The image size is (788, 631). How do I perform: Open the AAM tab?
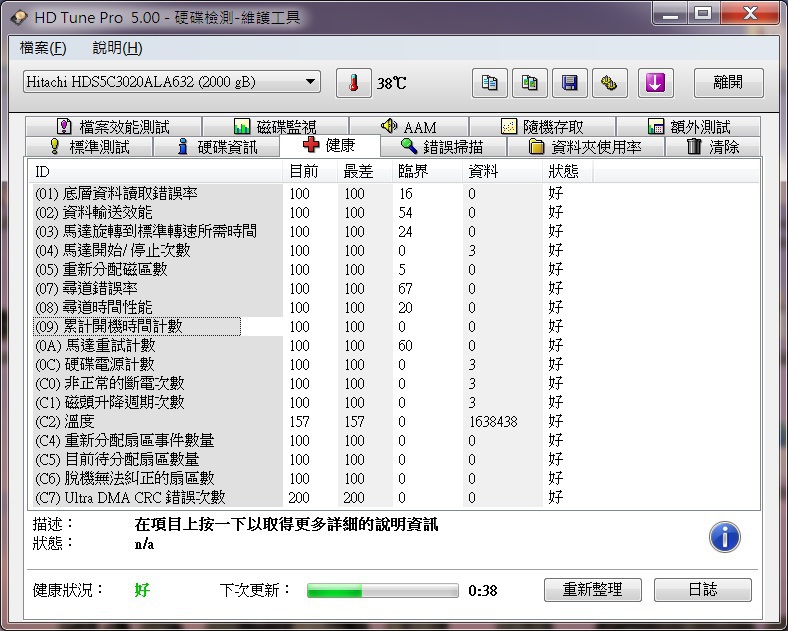tap(408, 127)
